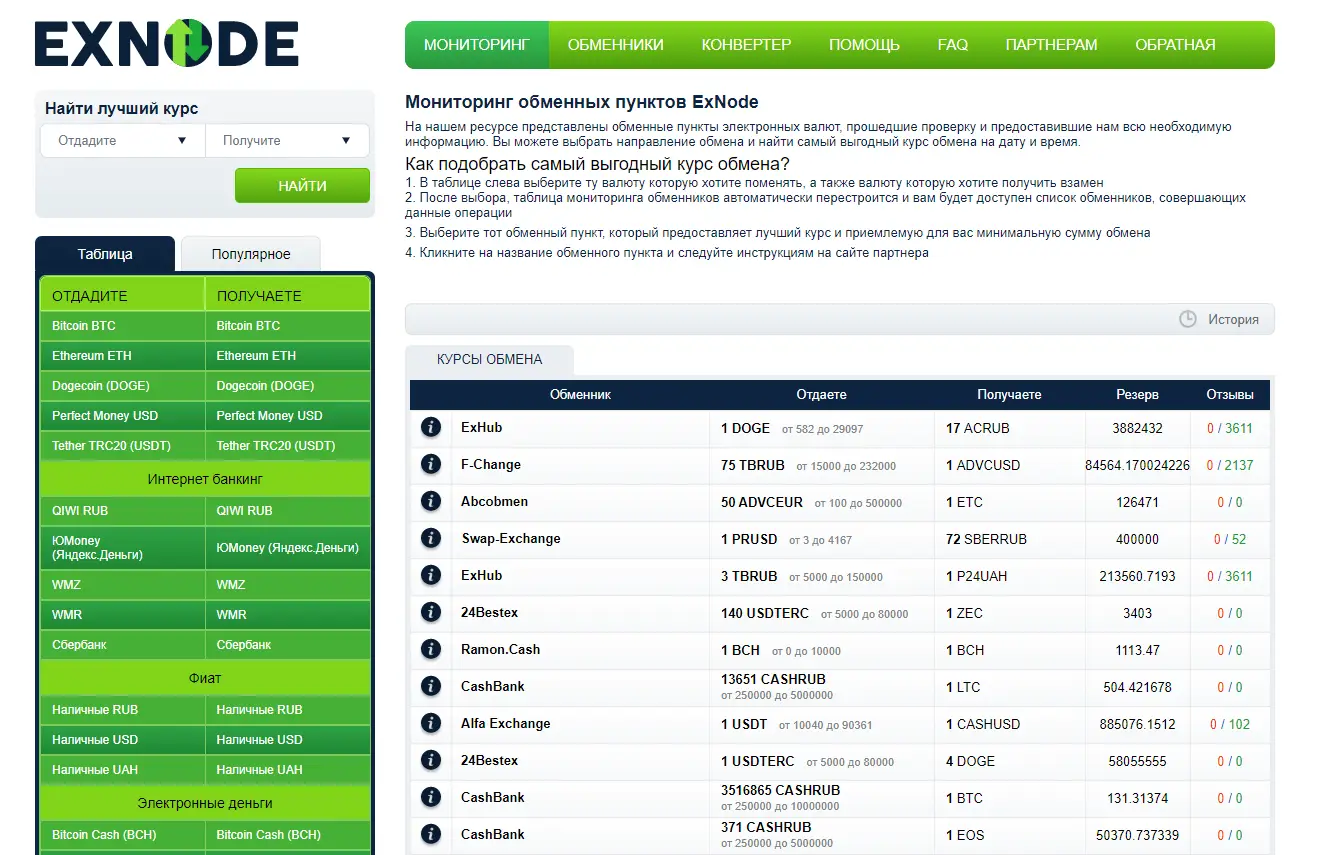Viewport: 1330px width, 855px height.
Task: Open the КОНВЕРТЕР menu item
Action: [746, 45]
